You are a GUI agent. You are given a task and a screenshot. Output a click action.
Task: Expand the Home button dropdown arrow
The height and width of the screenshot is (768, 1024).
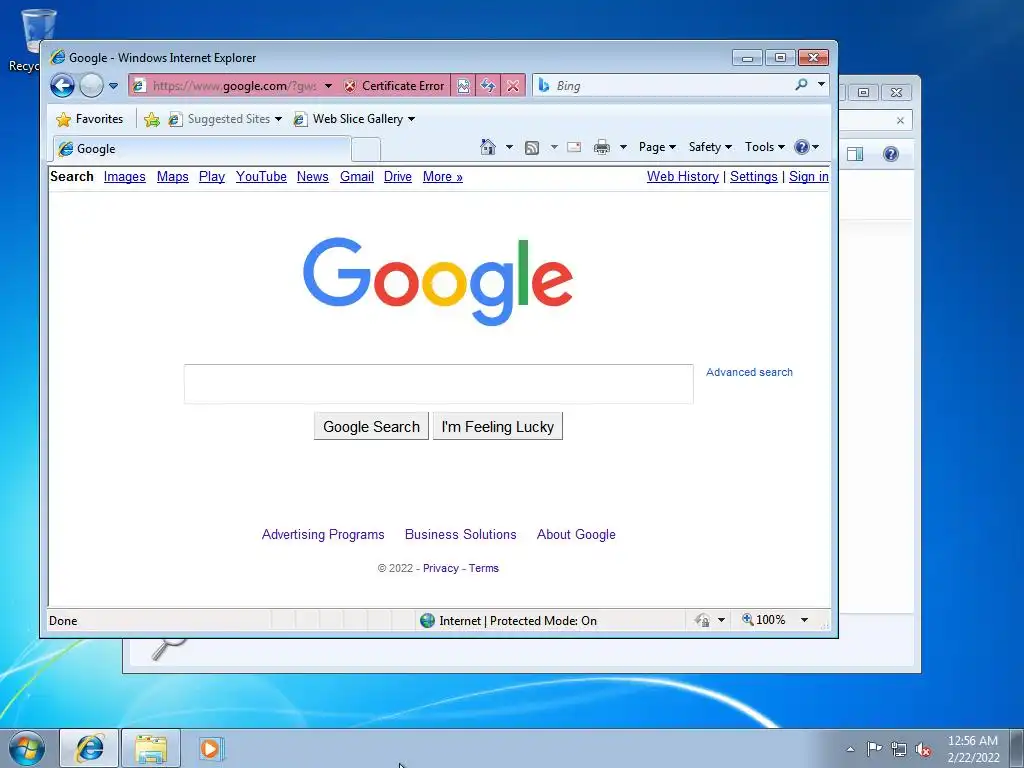(509, 147)
